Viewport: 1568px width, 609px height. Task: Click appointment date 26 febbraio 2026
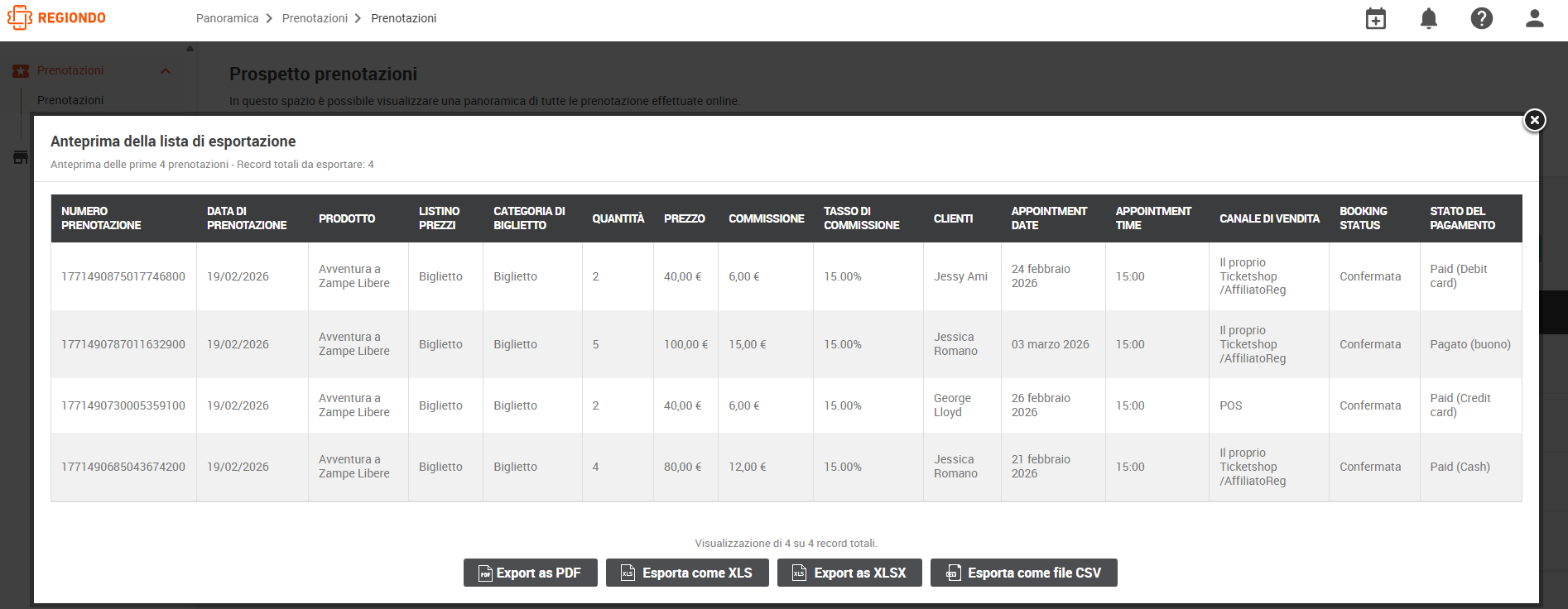click(x=1041, y=405)
